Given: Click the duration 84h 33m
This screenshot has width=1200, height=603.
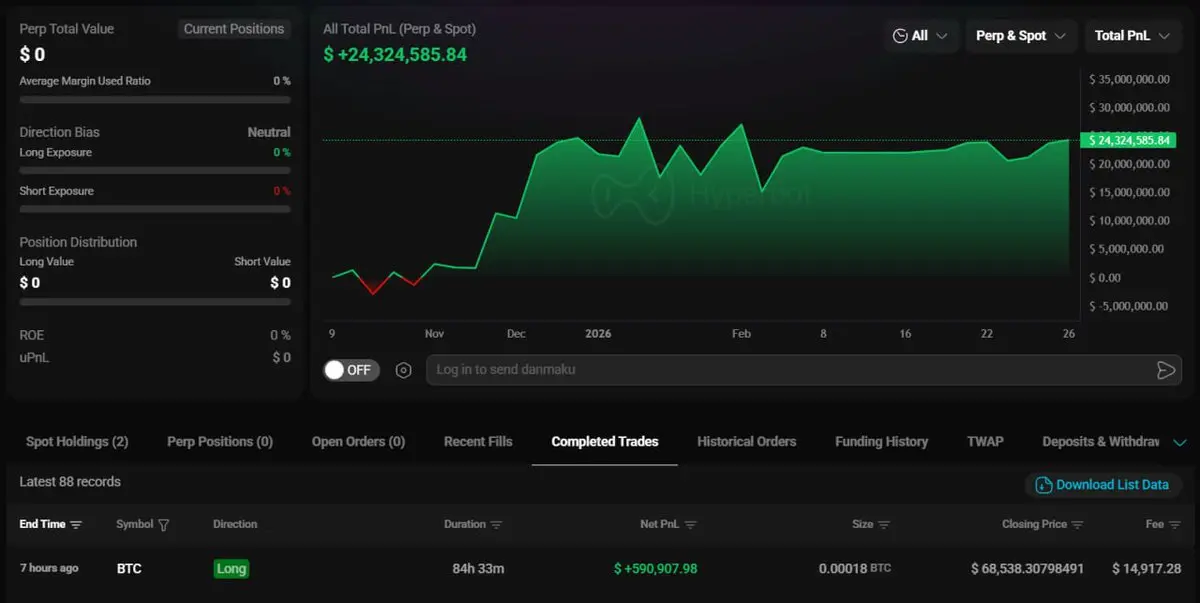Looking at the screenshot, I should pyautogui.click(x=478, y=568).
